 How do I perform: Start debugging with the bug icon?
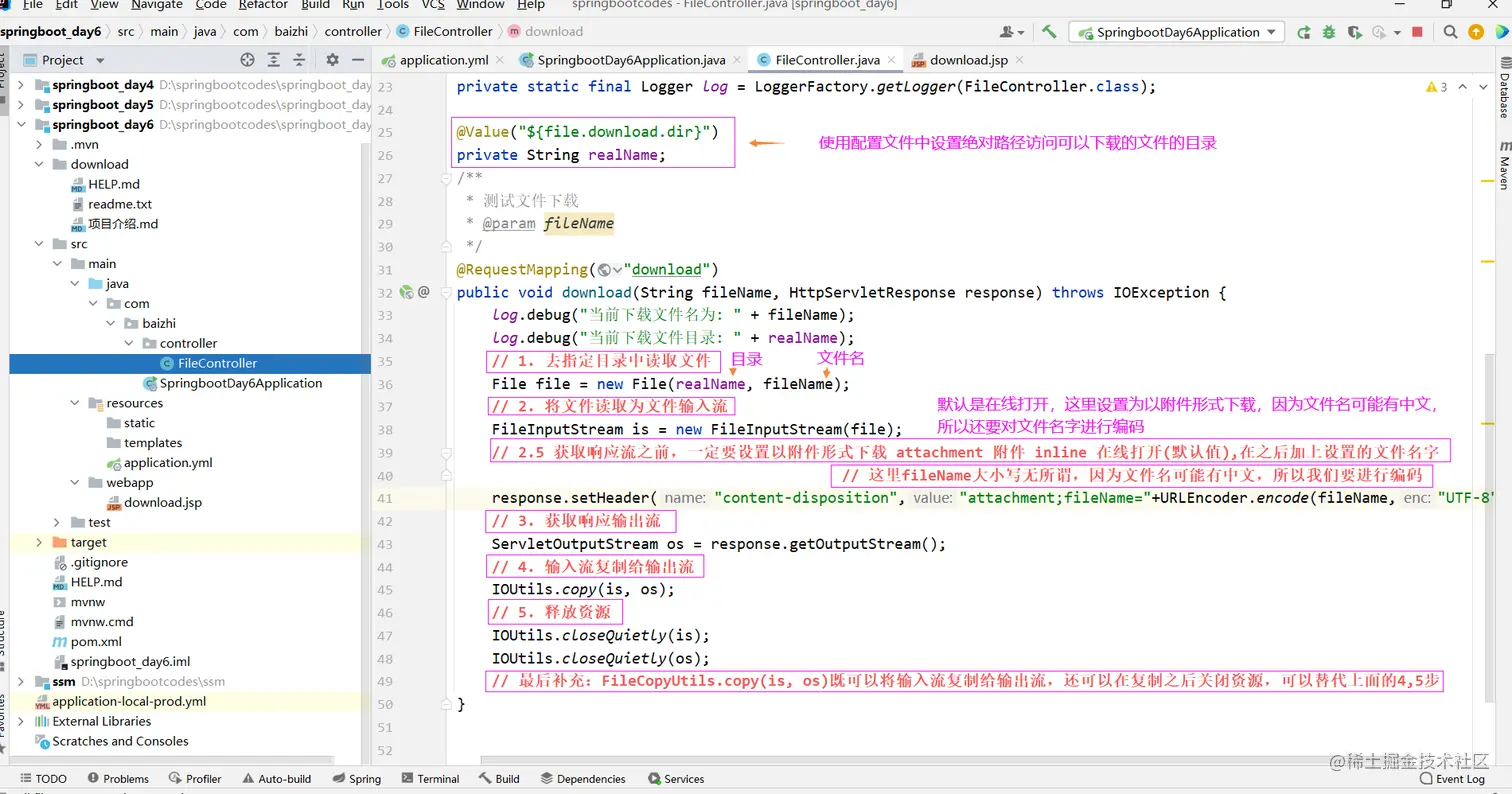coord(1329,32)
